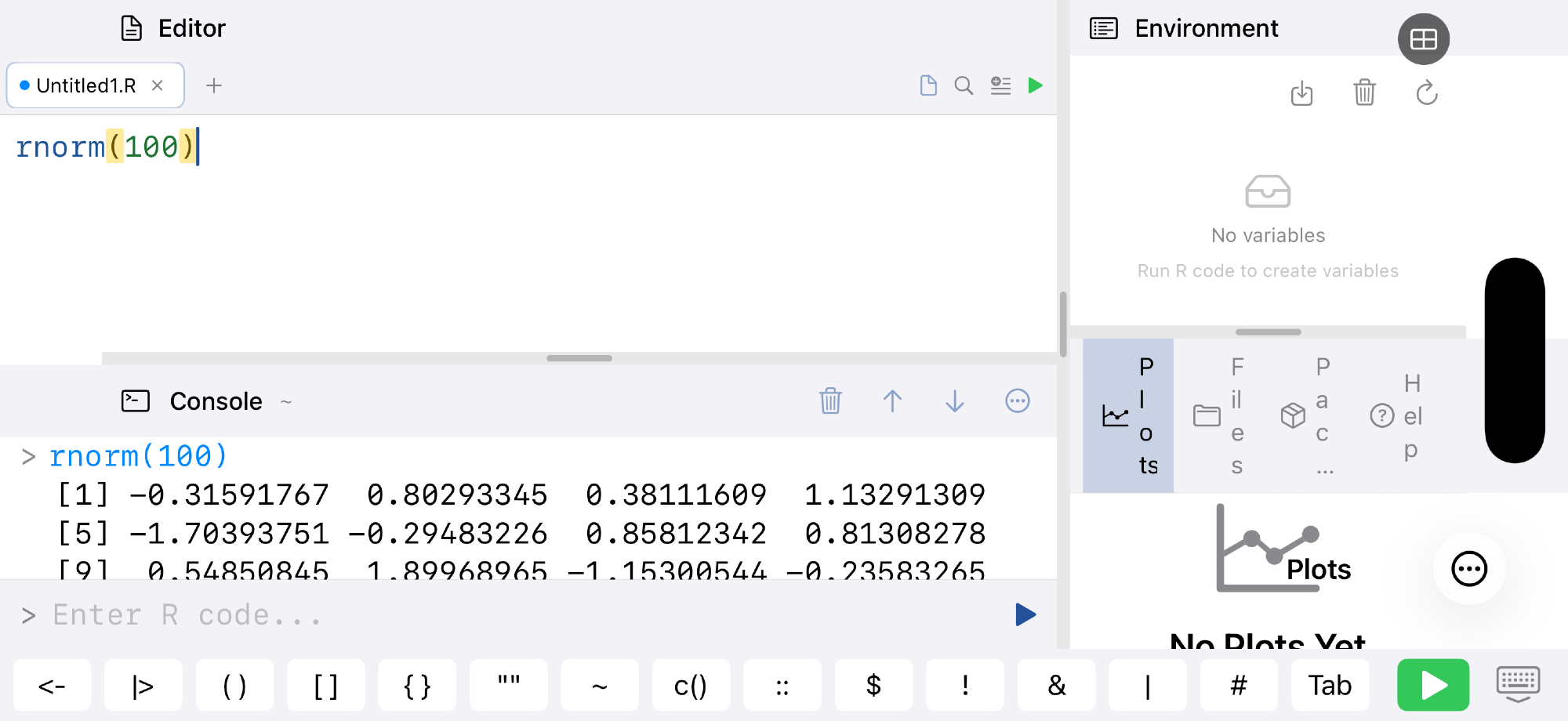Import data with the Environment download icon
1568x721 pixels.
1301,93
